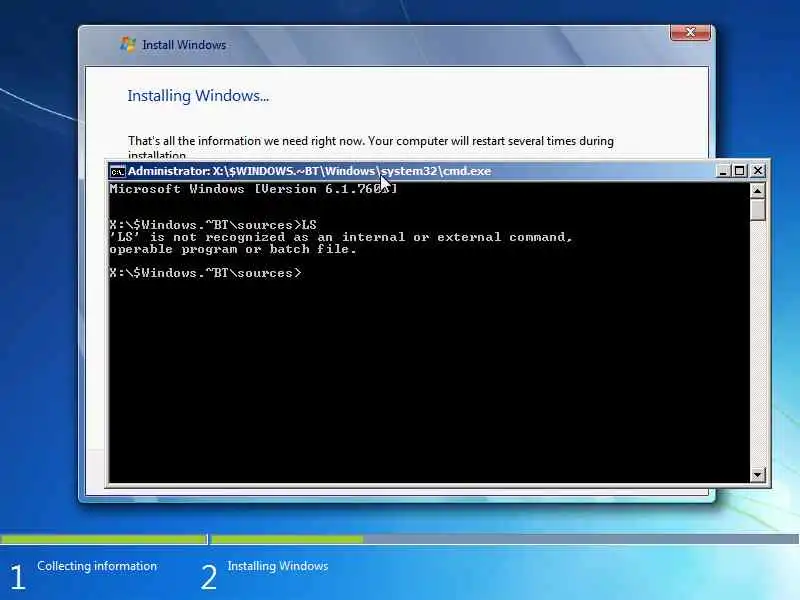Close the Install Windows dialog
The height and width of the screenshot is (600, 800).
(690, 32)
